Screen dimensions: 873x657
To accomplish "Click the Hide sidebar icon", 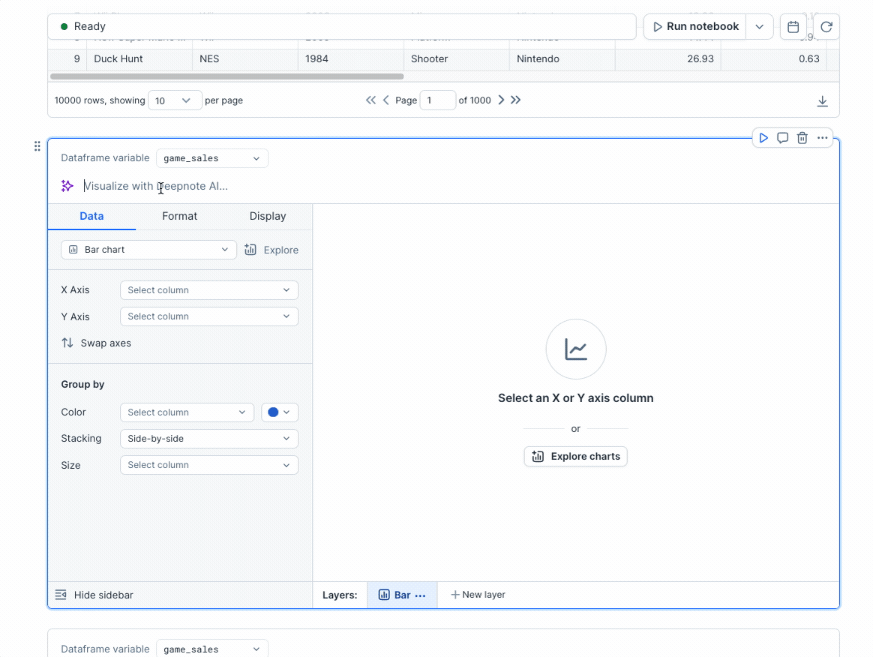I will (x=61, y=595).
